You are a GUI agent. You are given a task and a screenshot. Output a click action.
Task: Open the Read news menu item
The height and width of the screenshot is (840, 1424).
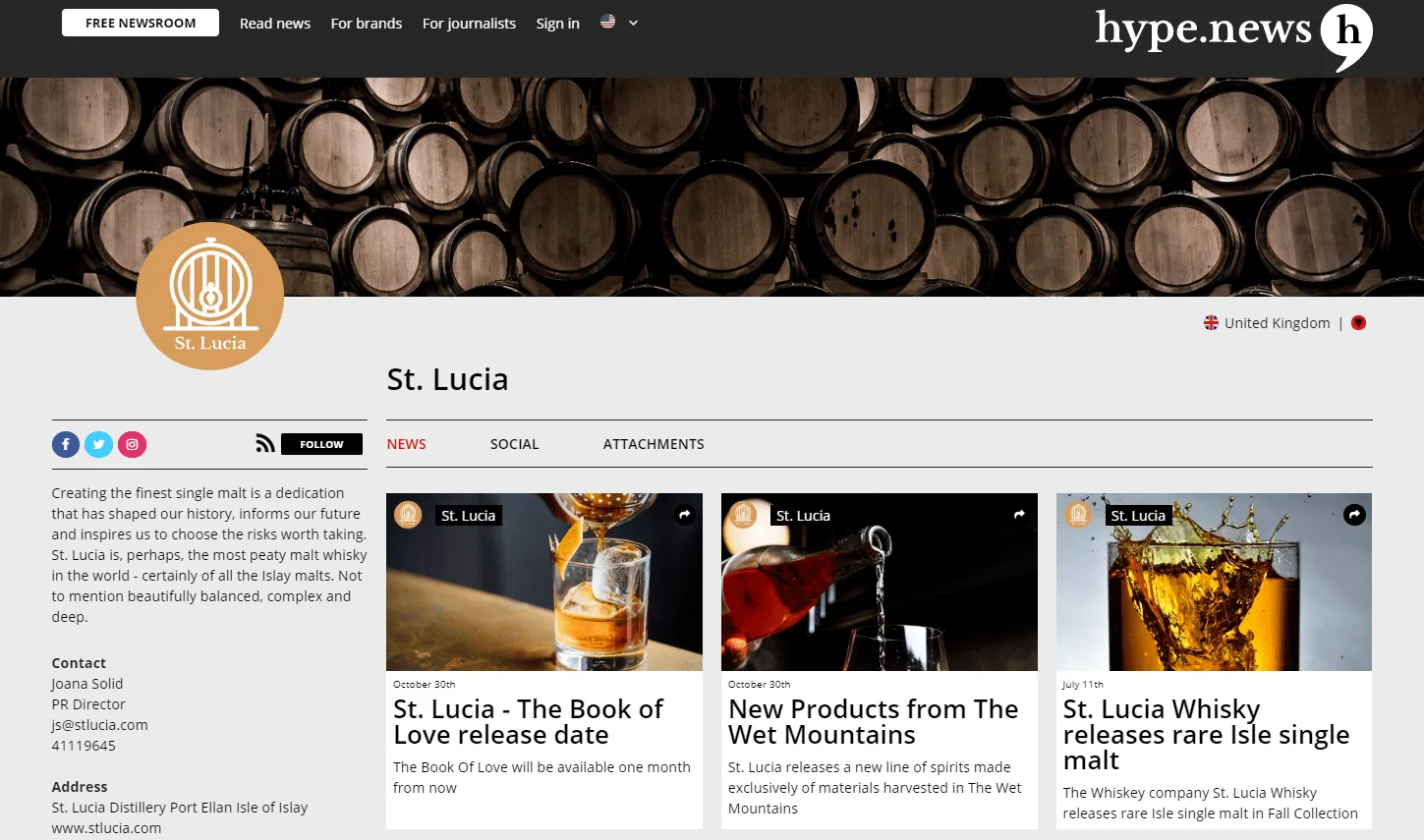point(275,24)
